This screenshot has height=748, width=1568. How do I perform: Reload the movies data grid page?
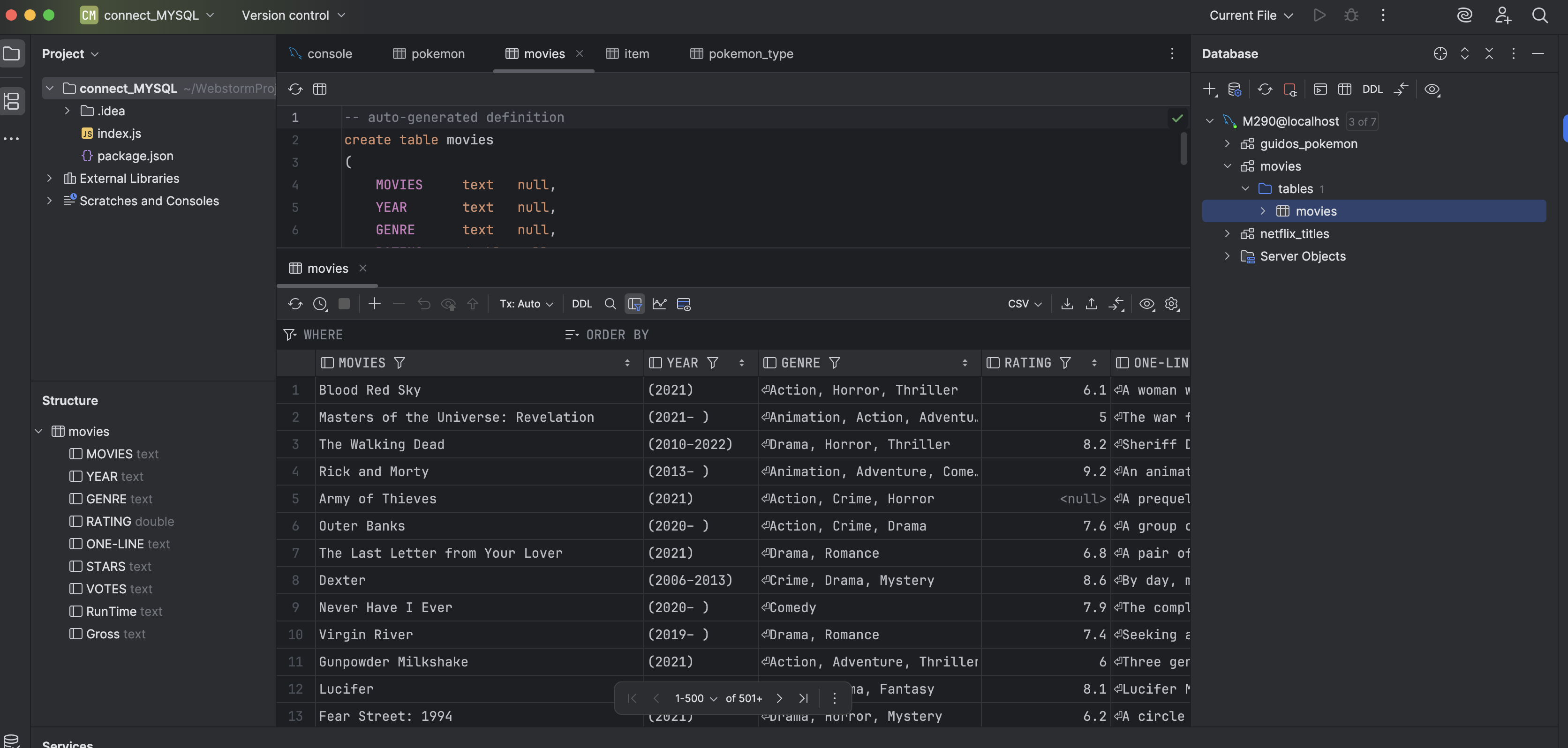pos(295,304)
